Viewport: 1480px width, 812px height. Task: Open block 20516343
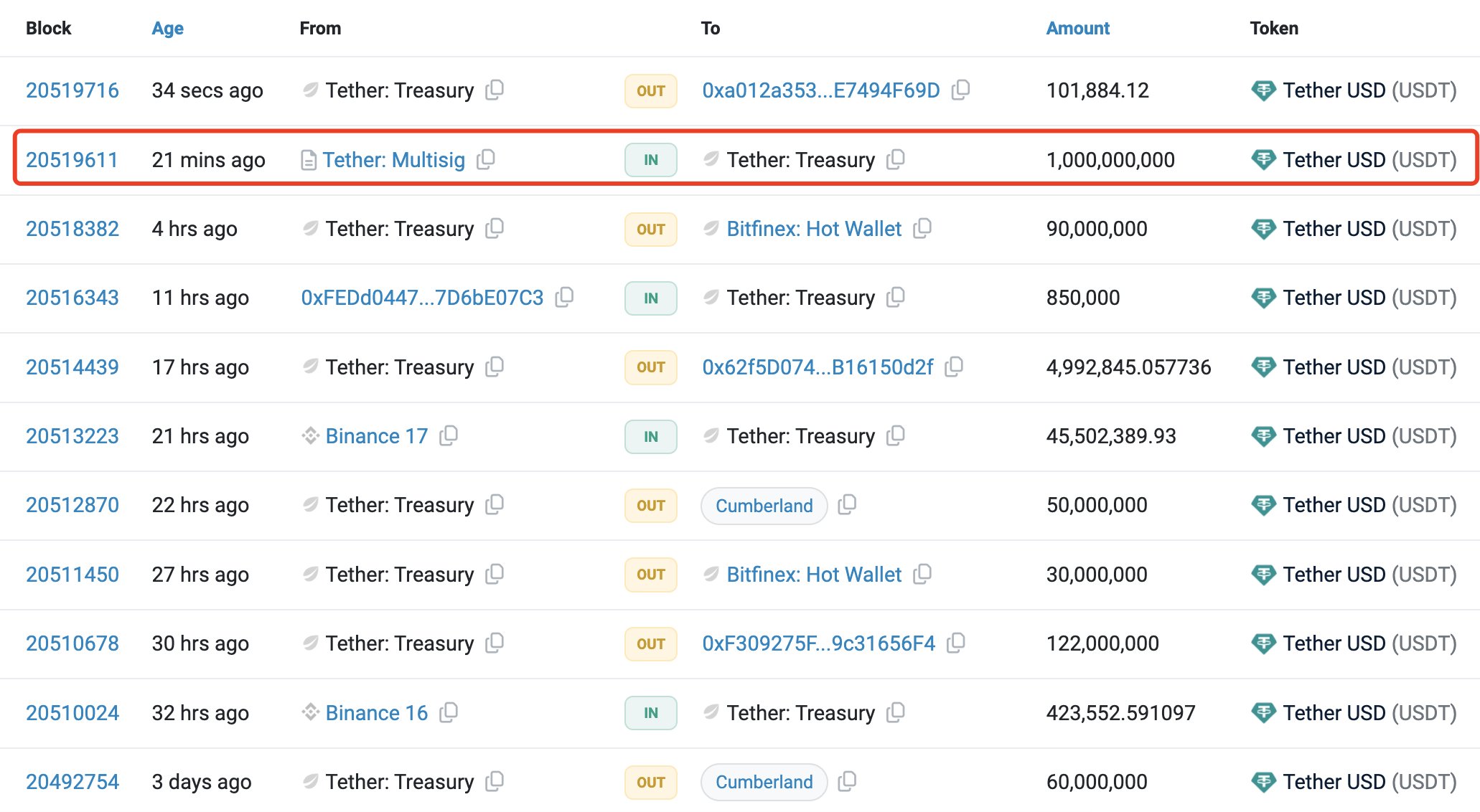[x=72, y=298]
